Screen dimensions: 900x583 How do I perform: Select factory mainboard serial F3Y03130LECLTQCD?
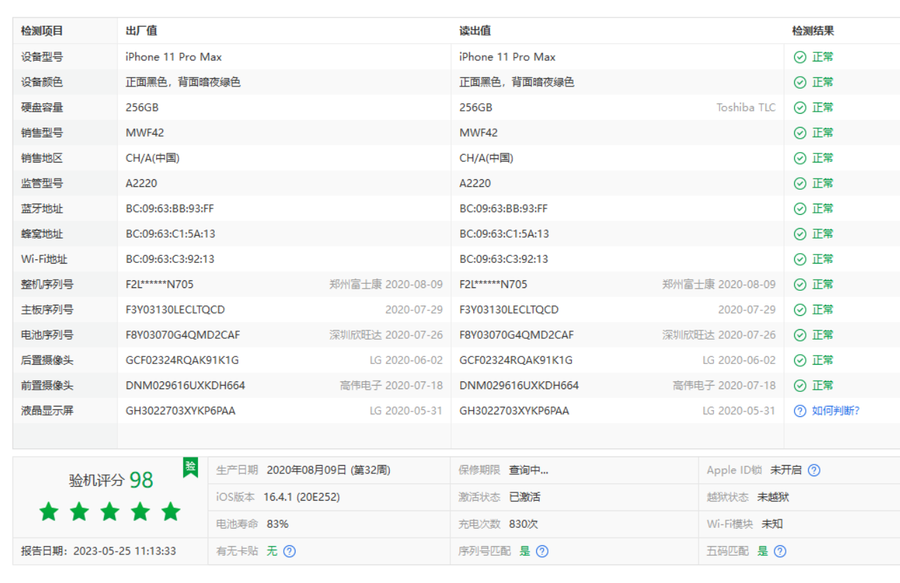(x=175, y=309)
